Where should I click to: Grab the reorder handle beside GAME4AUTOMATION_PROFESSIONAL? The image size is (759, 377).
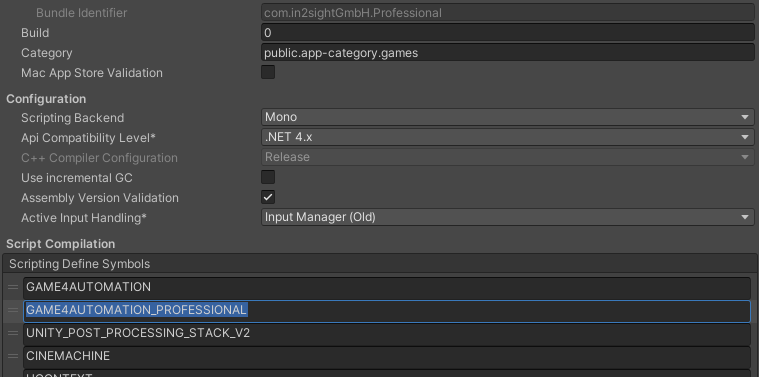pyautogui.click(x=13, y=310)
